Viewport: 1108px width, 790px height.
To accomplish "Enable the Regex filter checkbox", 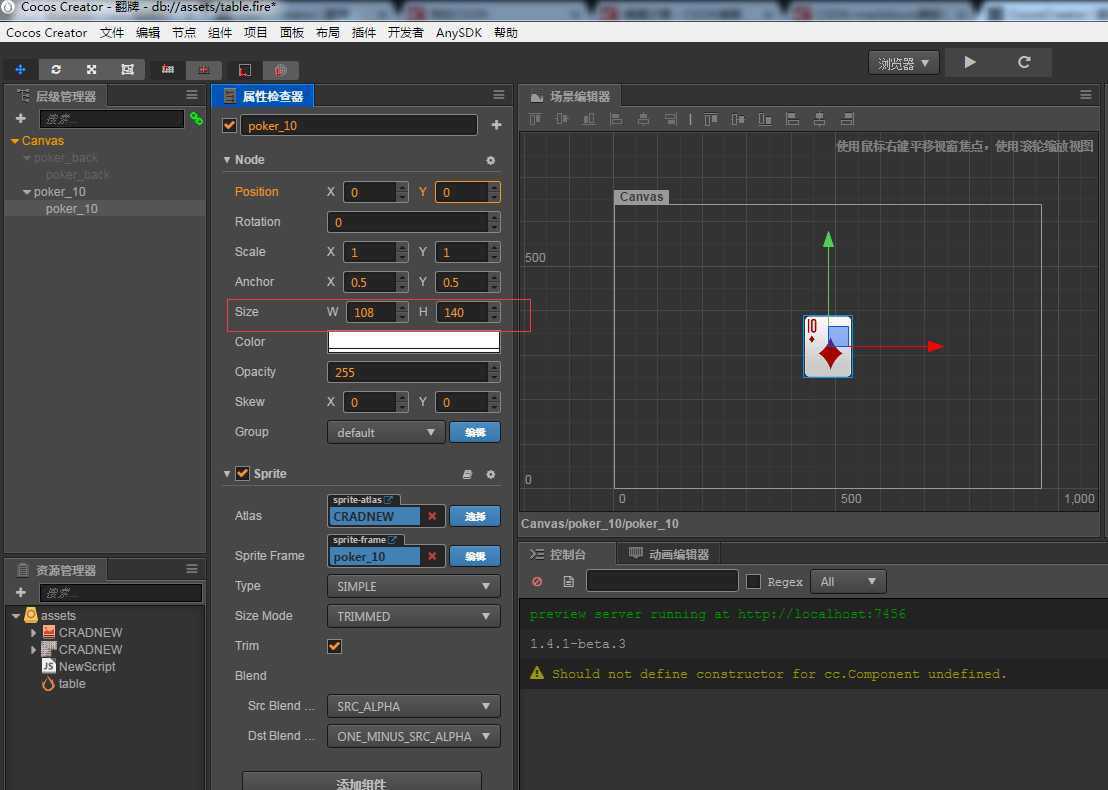I will [x=754, y=581].
